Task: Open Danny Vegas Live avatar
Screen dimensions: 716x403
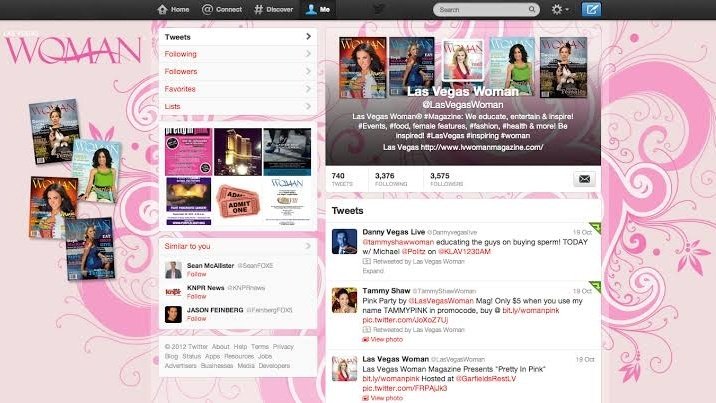Action: [344, 241]
